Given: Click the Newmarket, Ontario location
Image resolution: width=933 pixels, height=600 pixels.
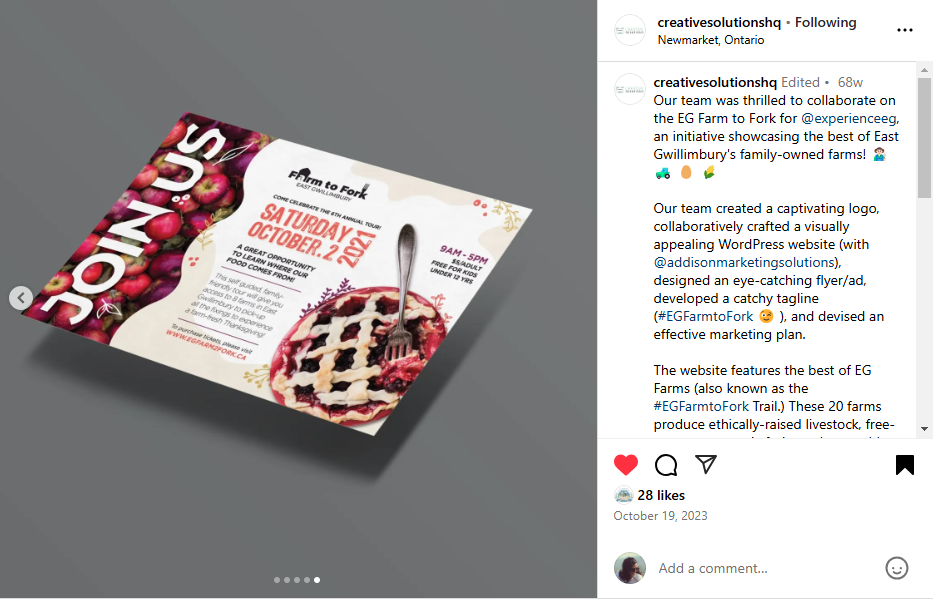Looking at the screenshot, I should tap(710, 40).
